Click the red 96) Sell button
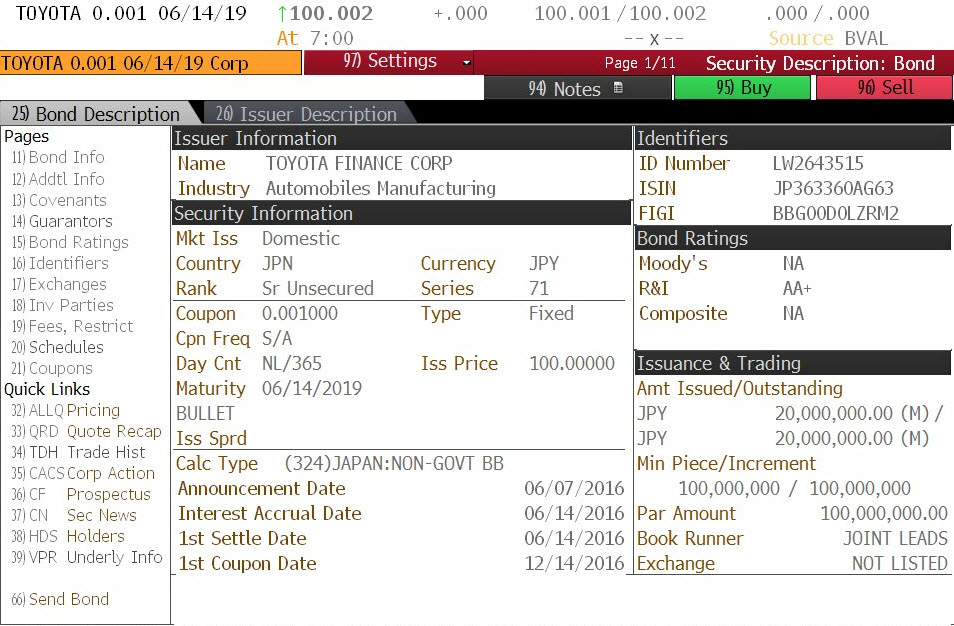Image resolution: width=954 pixels, height=626 pixels. [x=885, y=88]
